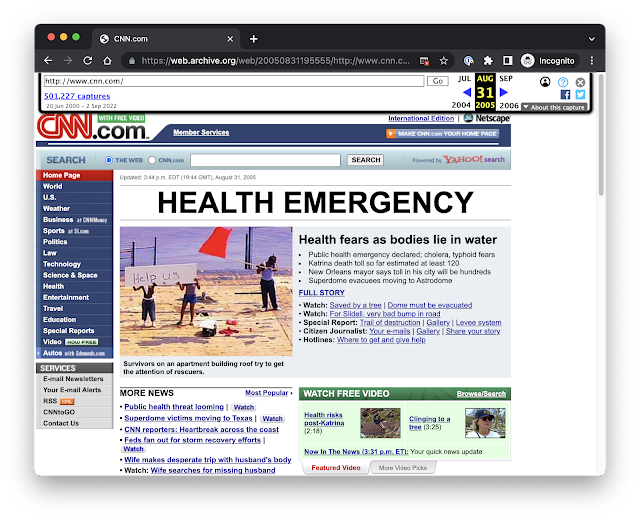640x521 pixels.
Task: Close the CNN.com tab
Action: tap(230, 39)
